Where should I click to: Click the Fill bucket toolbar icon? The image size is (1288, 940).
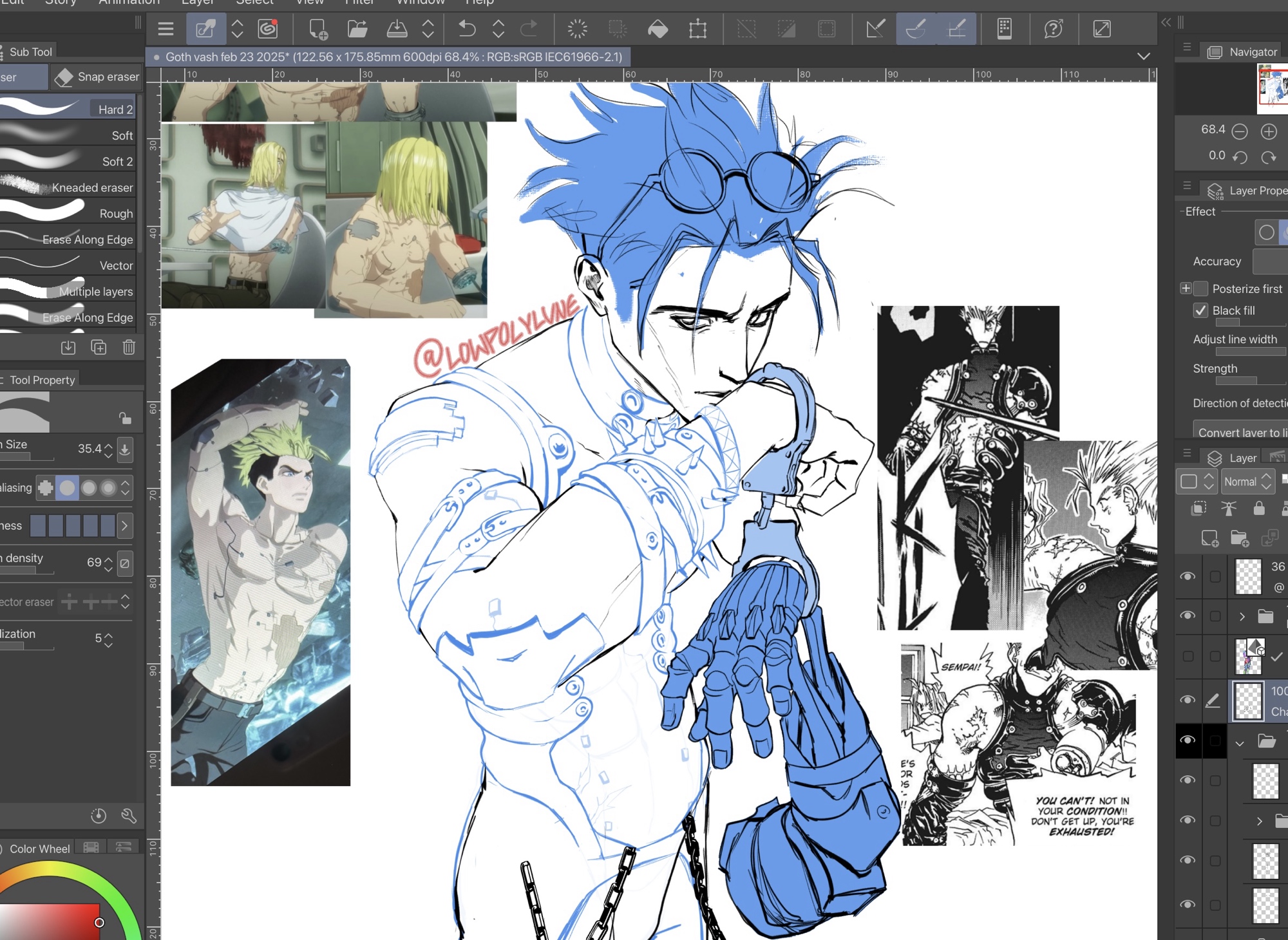tap(658, 29)
